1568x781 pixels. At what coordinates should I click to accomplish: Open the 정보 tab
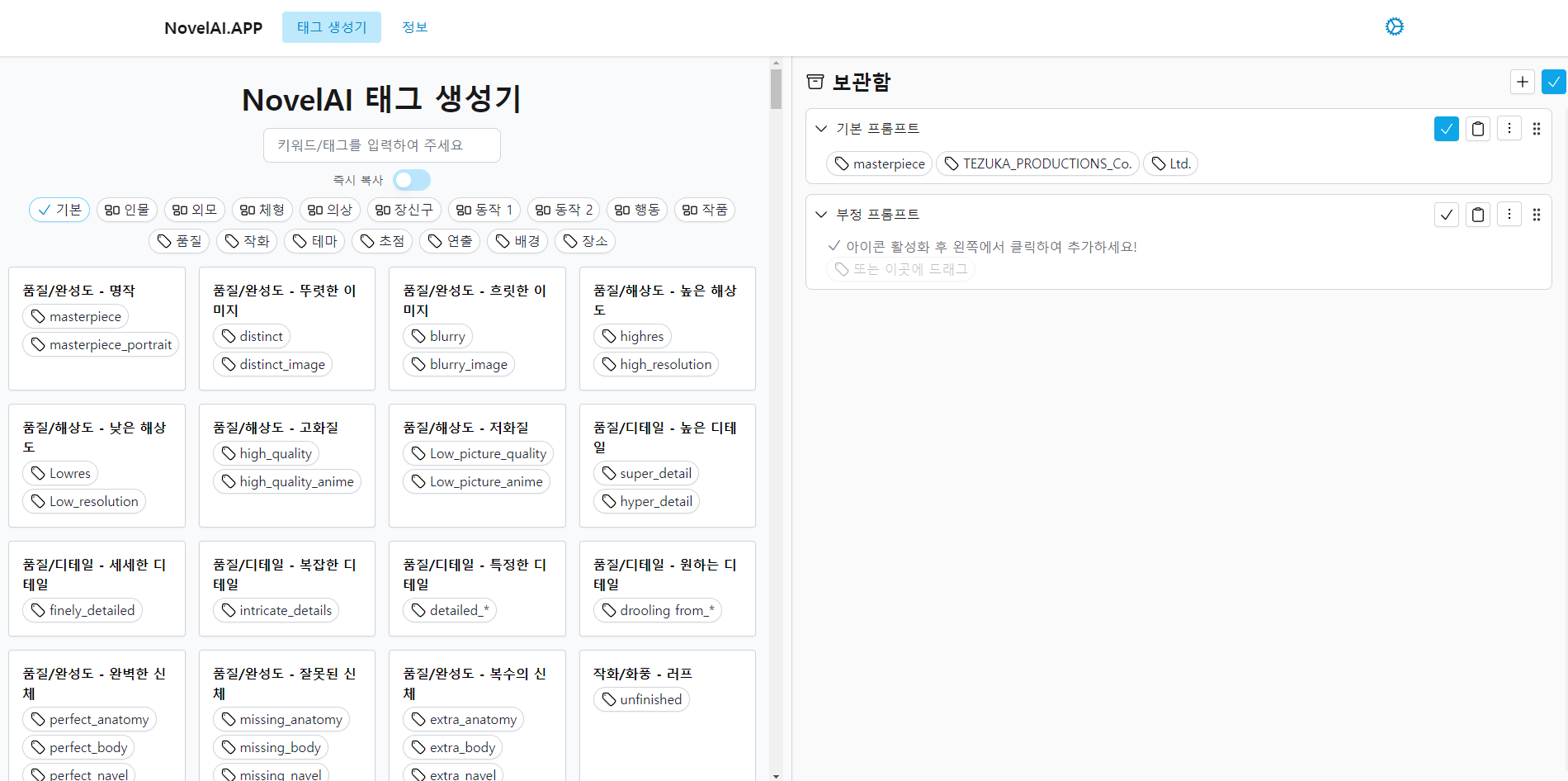415,27
